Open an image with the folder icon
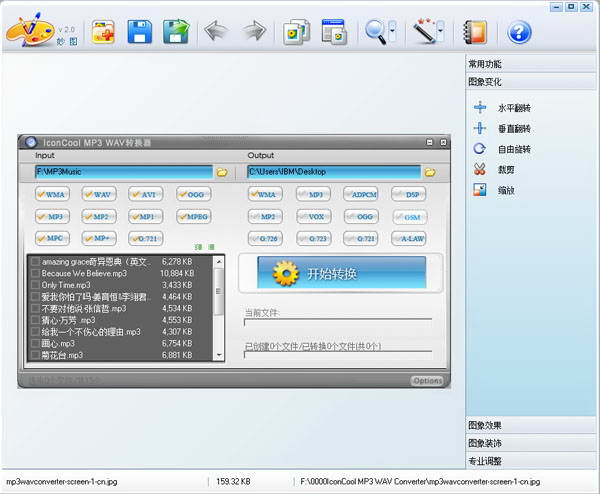 pyautogui.click(x=103, y=32)
